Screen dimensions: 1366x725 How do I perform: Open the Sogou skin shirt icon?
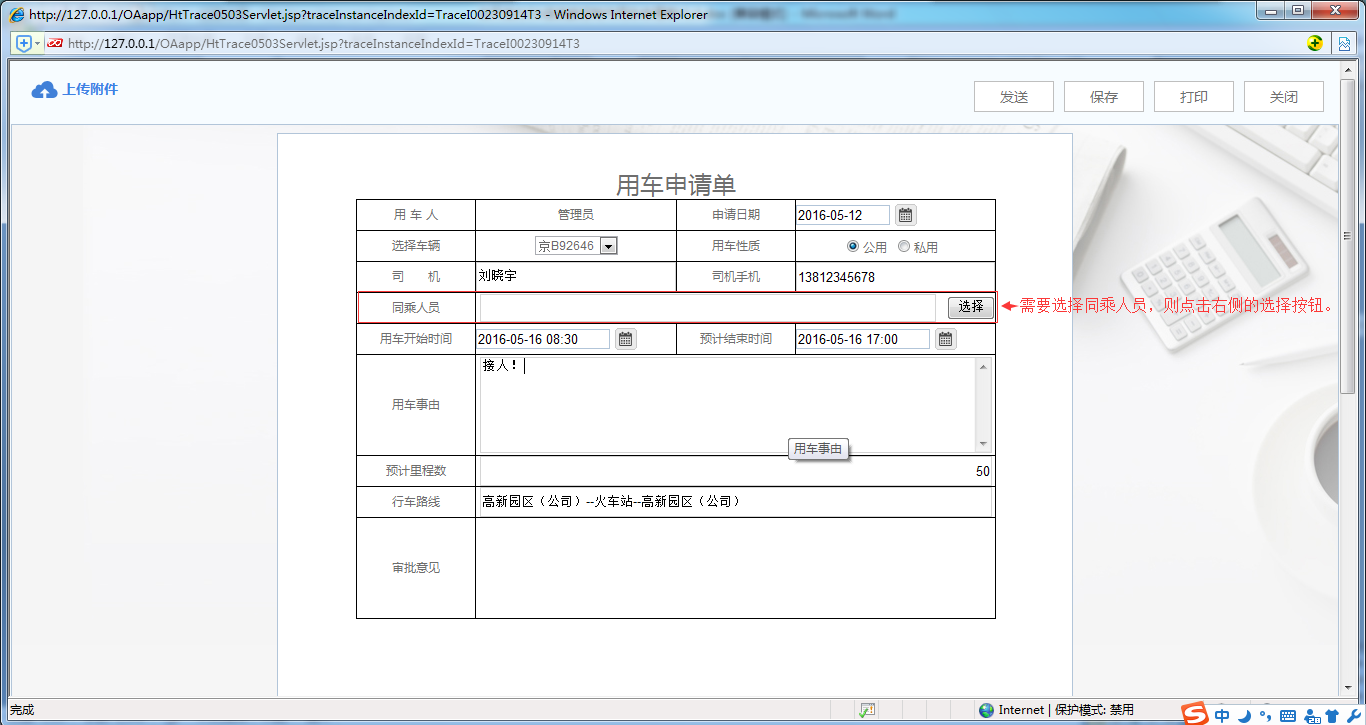1334,716
